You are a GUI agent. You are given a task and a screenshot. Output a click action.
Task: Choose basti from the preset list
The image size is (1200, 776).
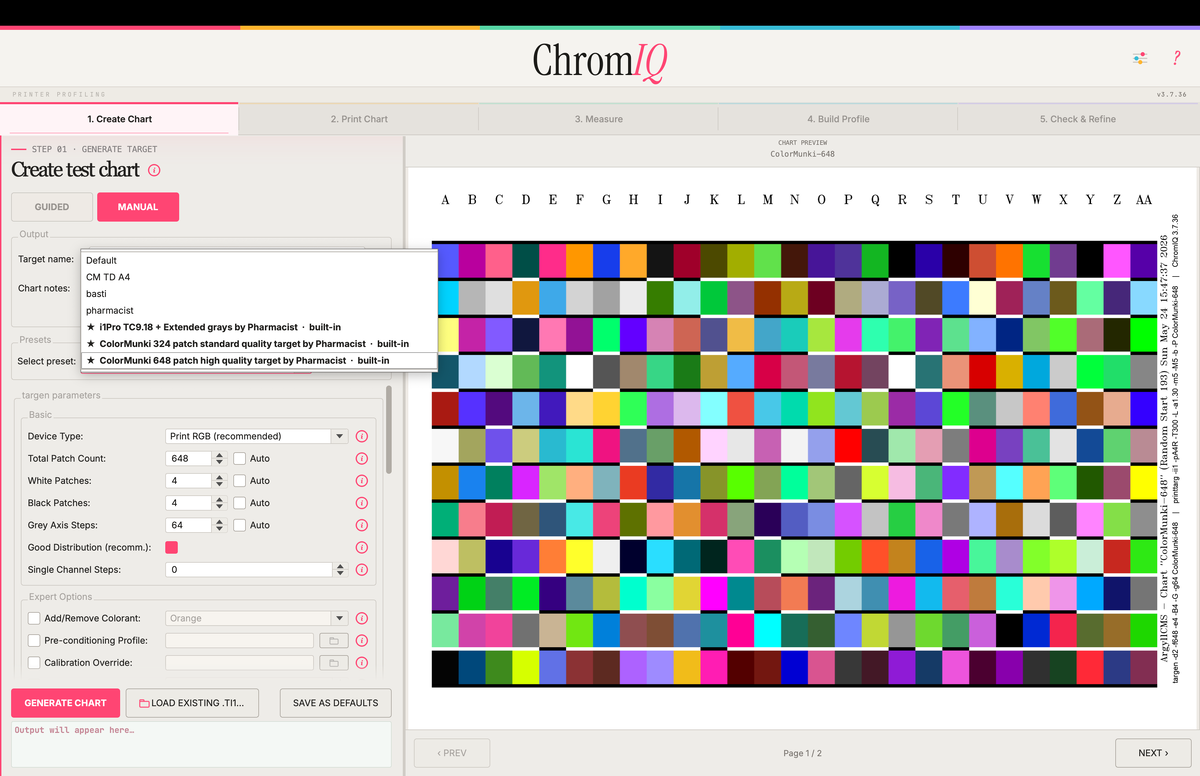(259, 294)
